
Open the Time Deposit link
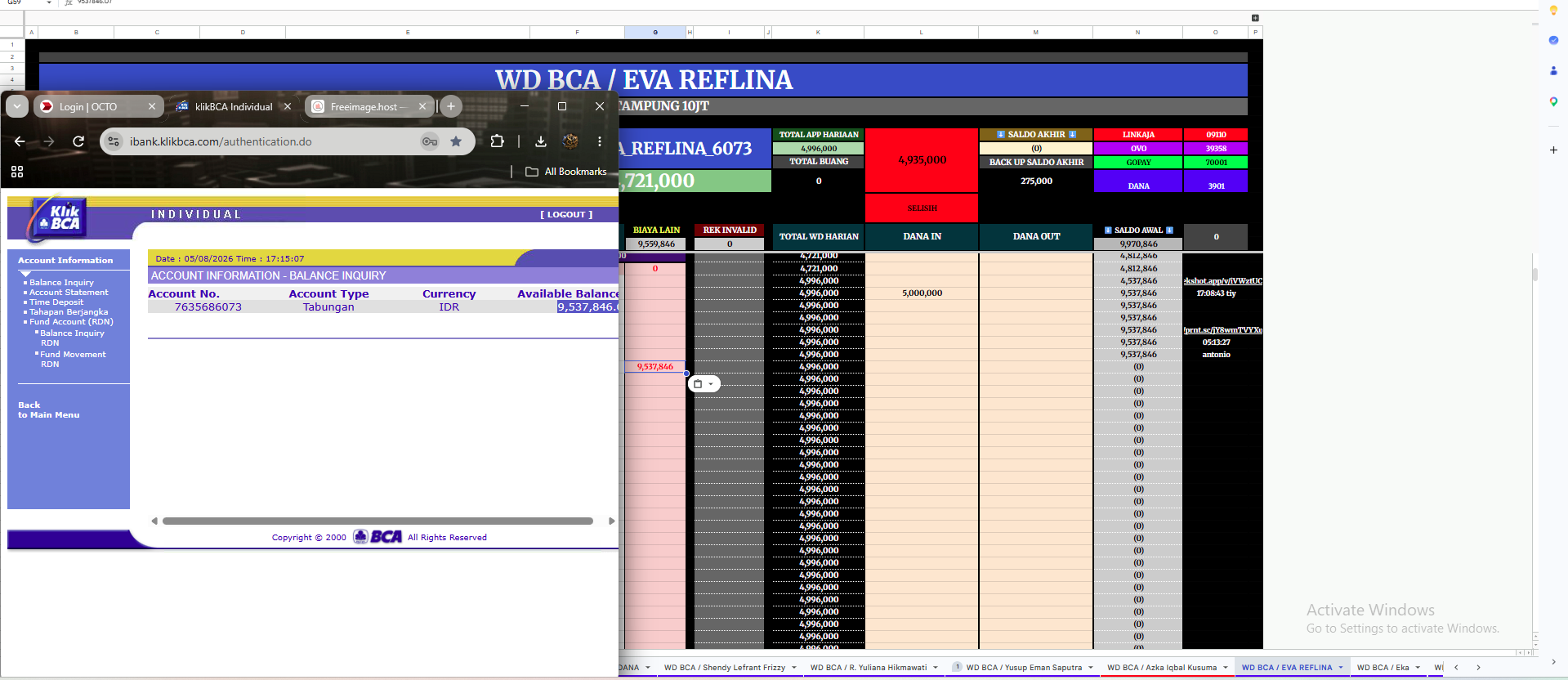56,302
